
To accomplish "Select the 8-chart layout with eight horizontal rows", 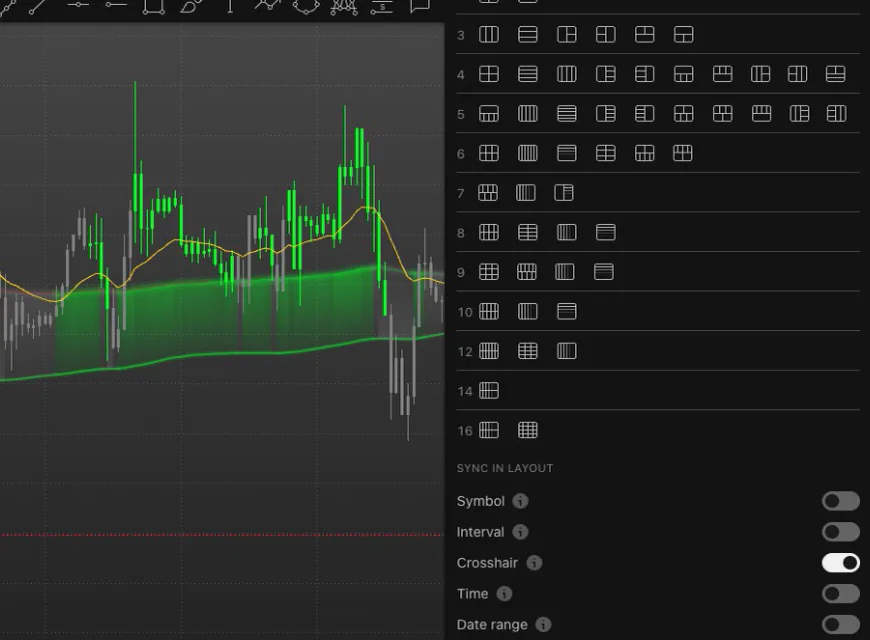I will click(605, 232).
